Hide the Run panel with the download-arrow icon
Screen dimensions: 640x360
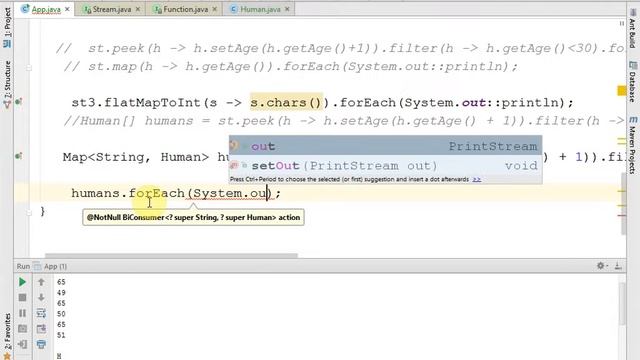pyautogui.click(x=618, y=266)
